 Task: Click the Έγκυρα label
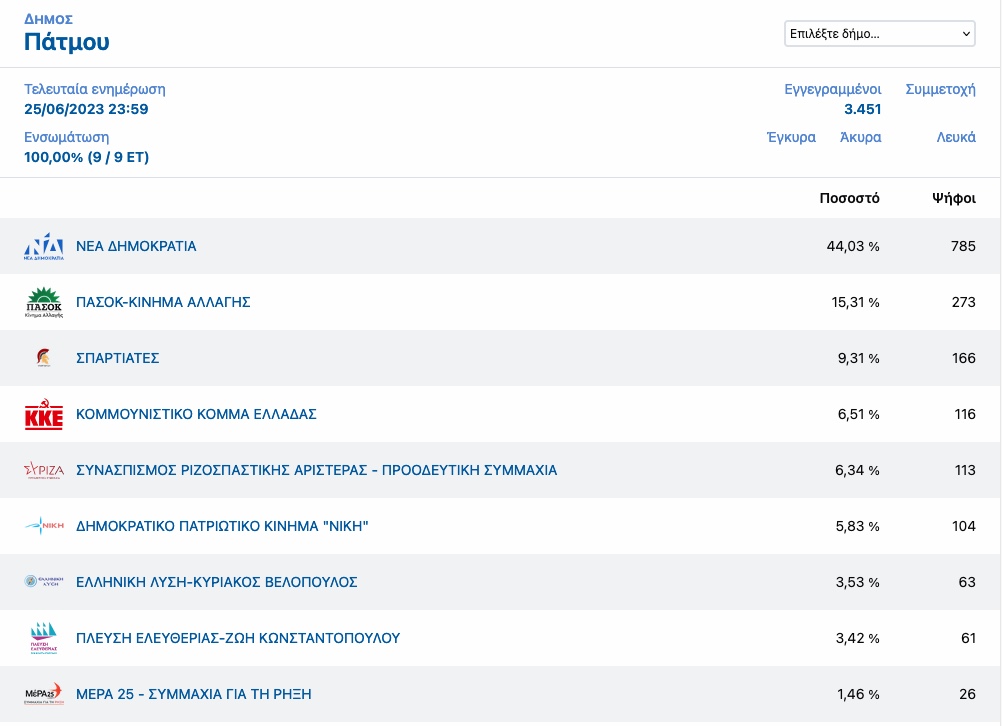pyautogui.click(x=791, y=137)
